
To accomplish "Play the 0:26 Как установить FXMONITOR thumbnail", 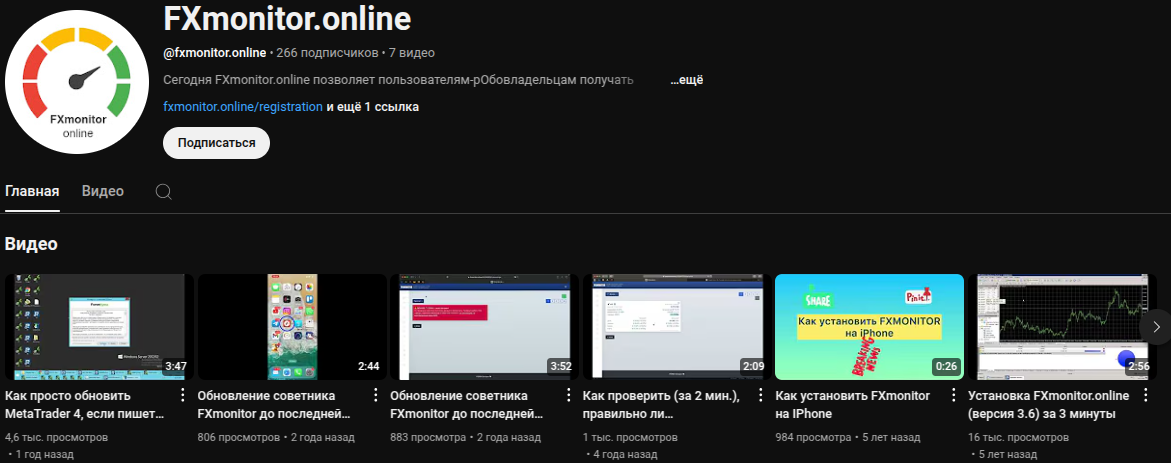I will (x=870, y=327).
